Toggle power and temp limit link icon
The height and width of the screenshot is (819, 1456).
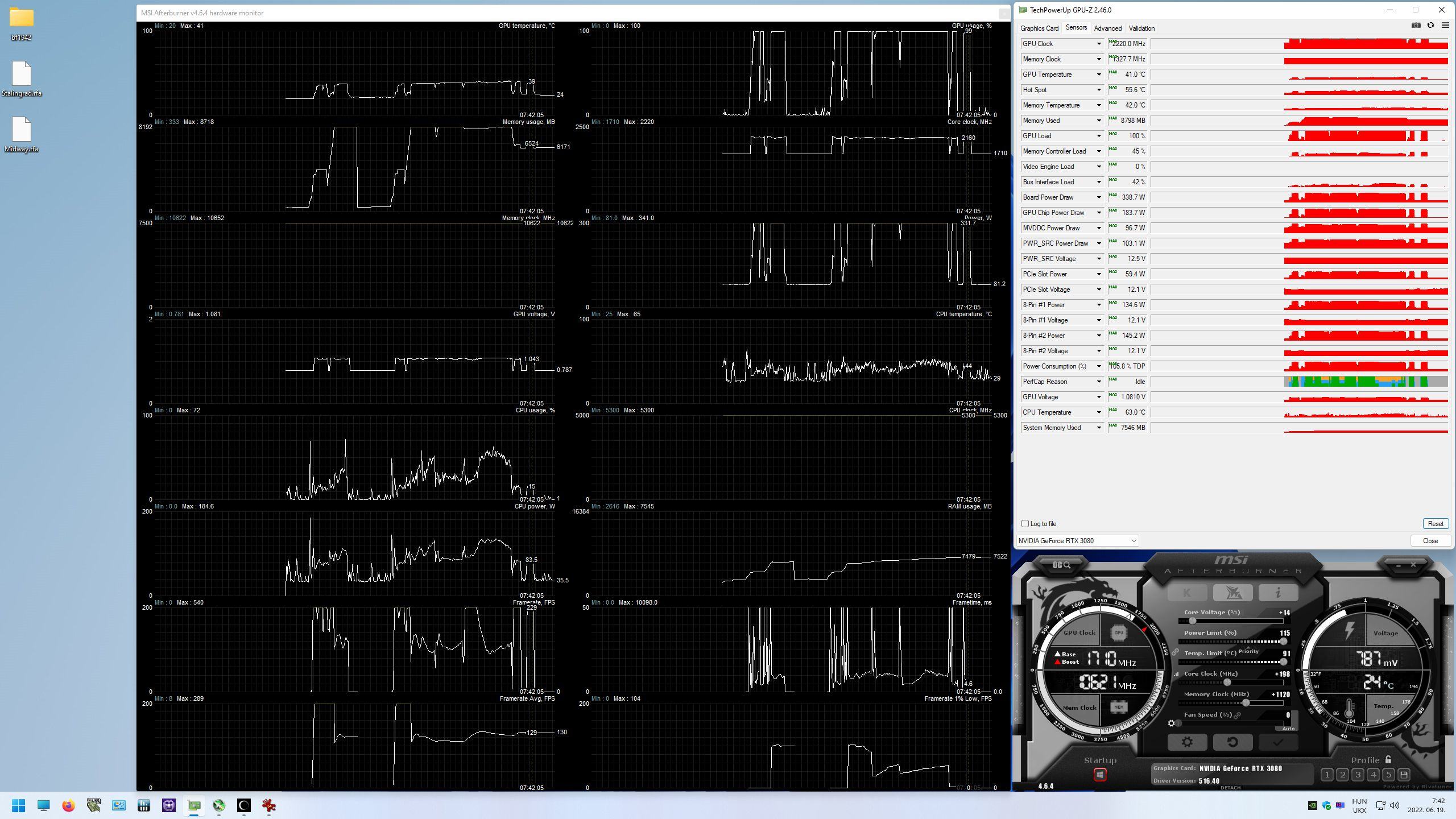coord(1175,652)
